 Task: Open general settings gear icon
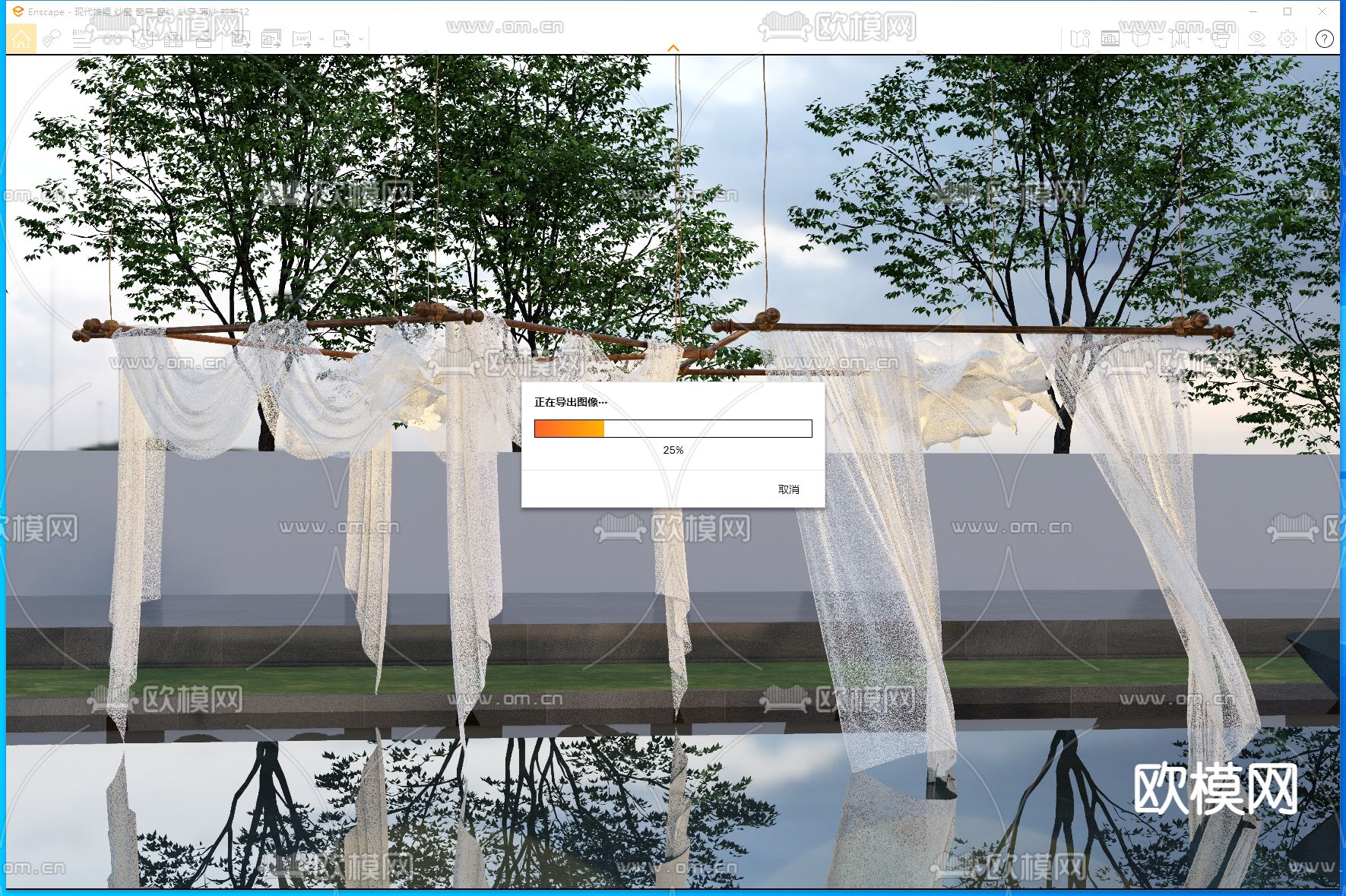click(1287, 39)
